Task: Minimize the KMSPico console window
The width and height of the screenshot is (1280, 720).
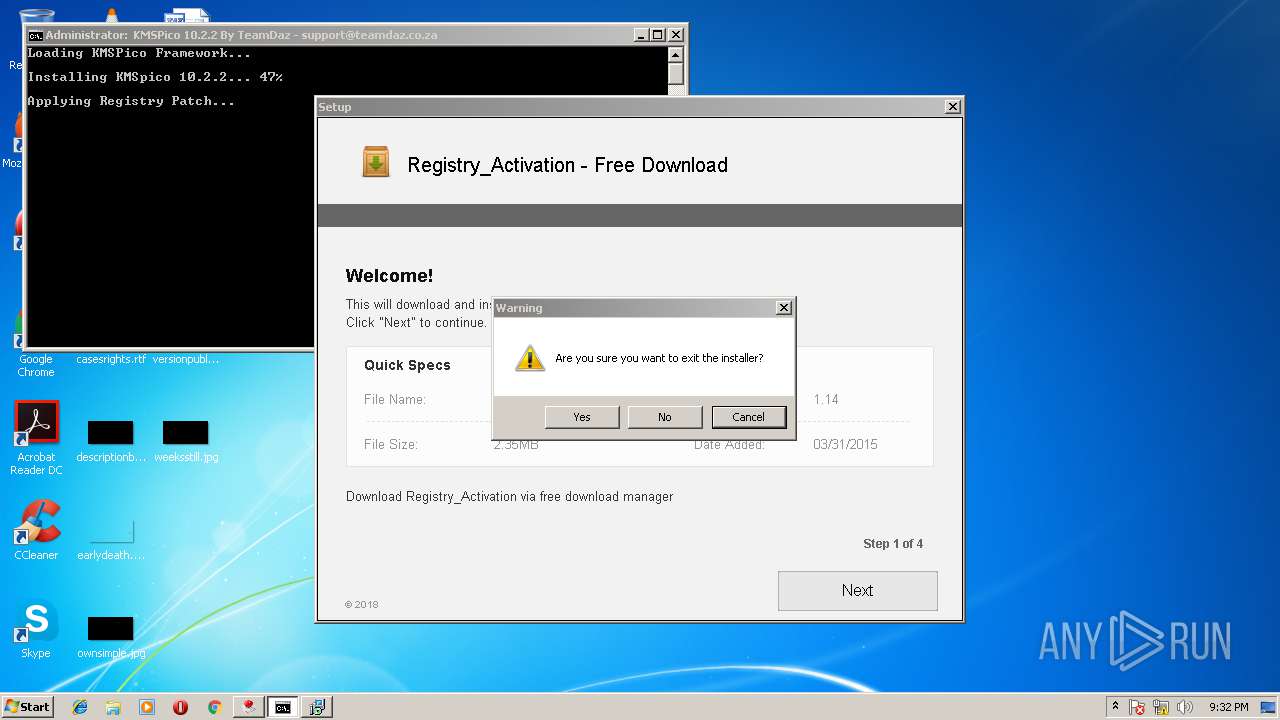Action: (x=641, y=35)
